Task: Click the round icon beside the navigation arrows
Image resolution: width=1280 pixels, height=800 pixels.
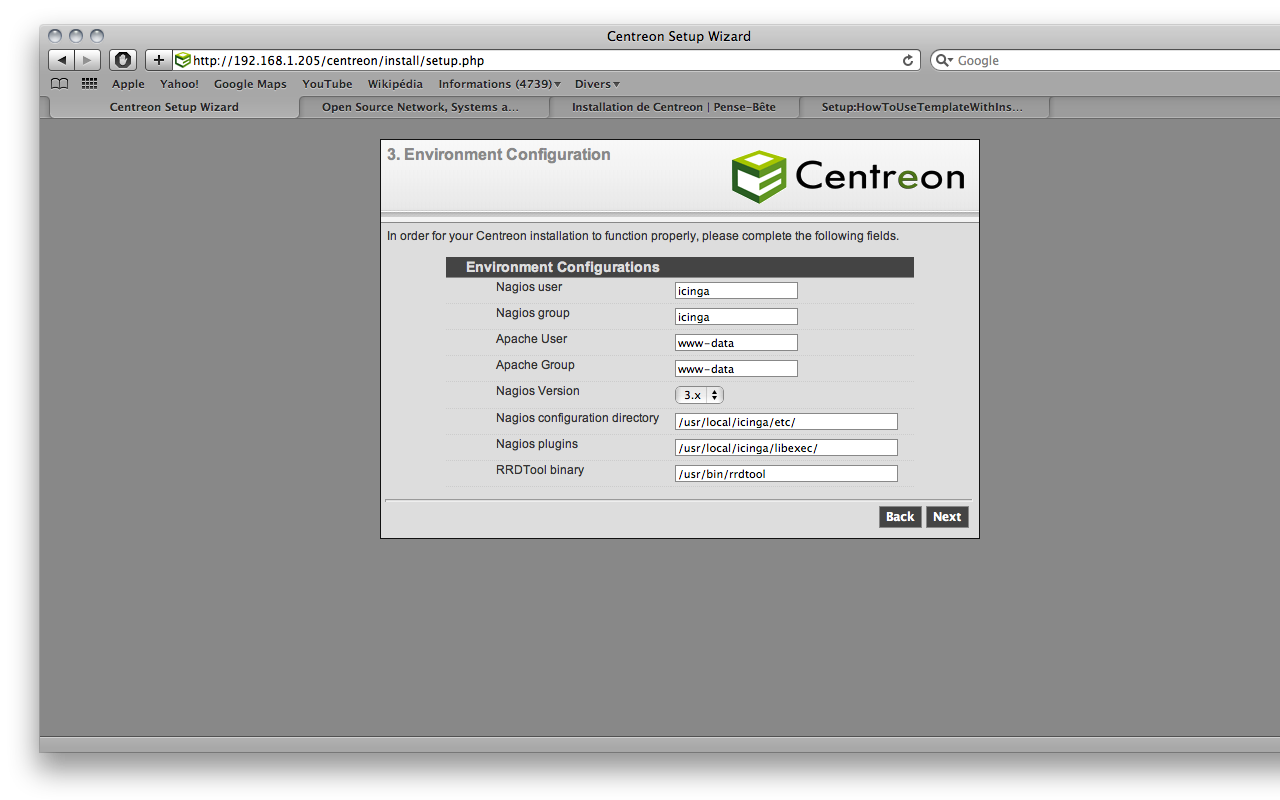Action: point(123,60)
